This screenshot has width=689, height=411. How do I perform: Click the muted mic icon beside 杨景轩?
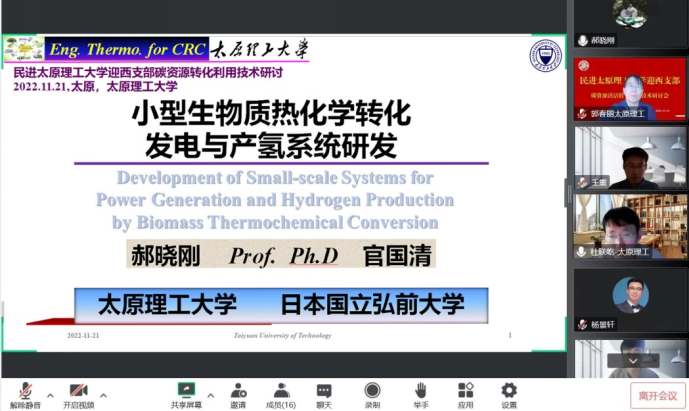point(583,324)
